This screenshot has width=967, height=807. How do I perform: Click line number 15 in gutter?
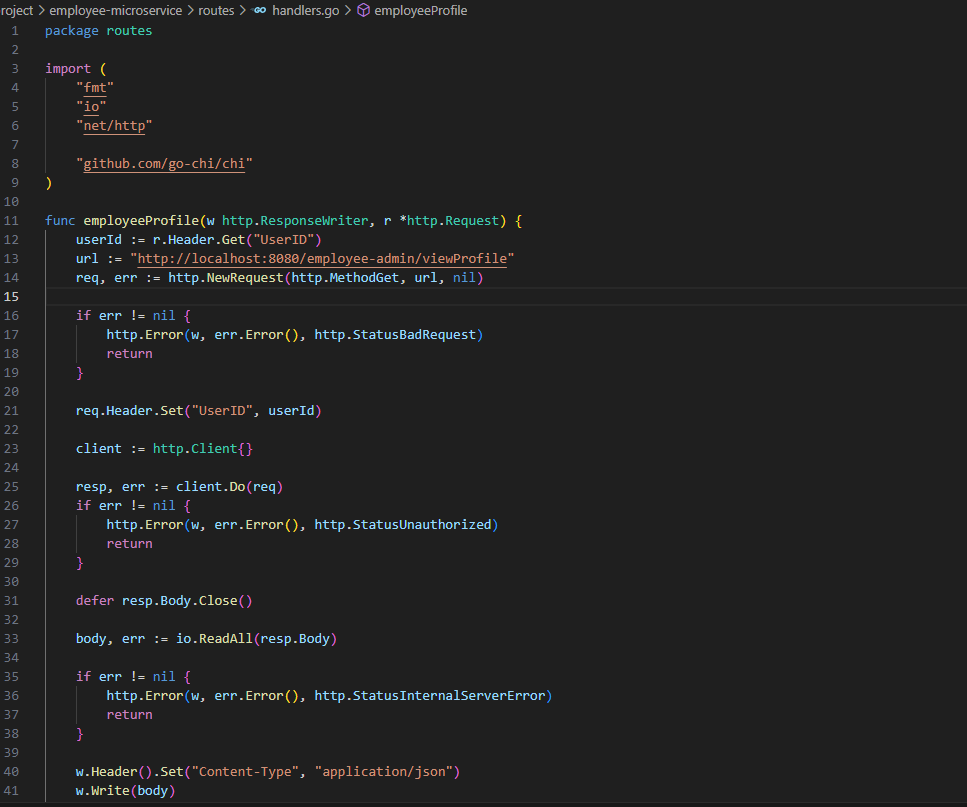coord(11,297)
